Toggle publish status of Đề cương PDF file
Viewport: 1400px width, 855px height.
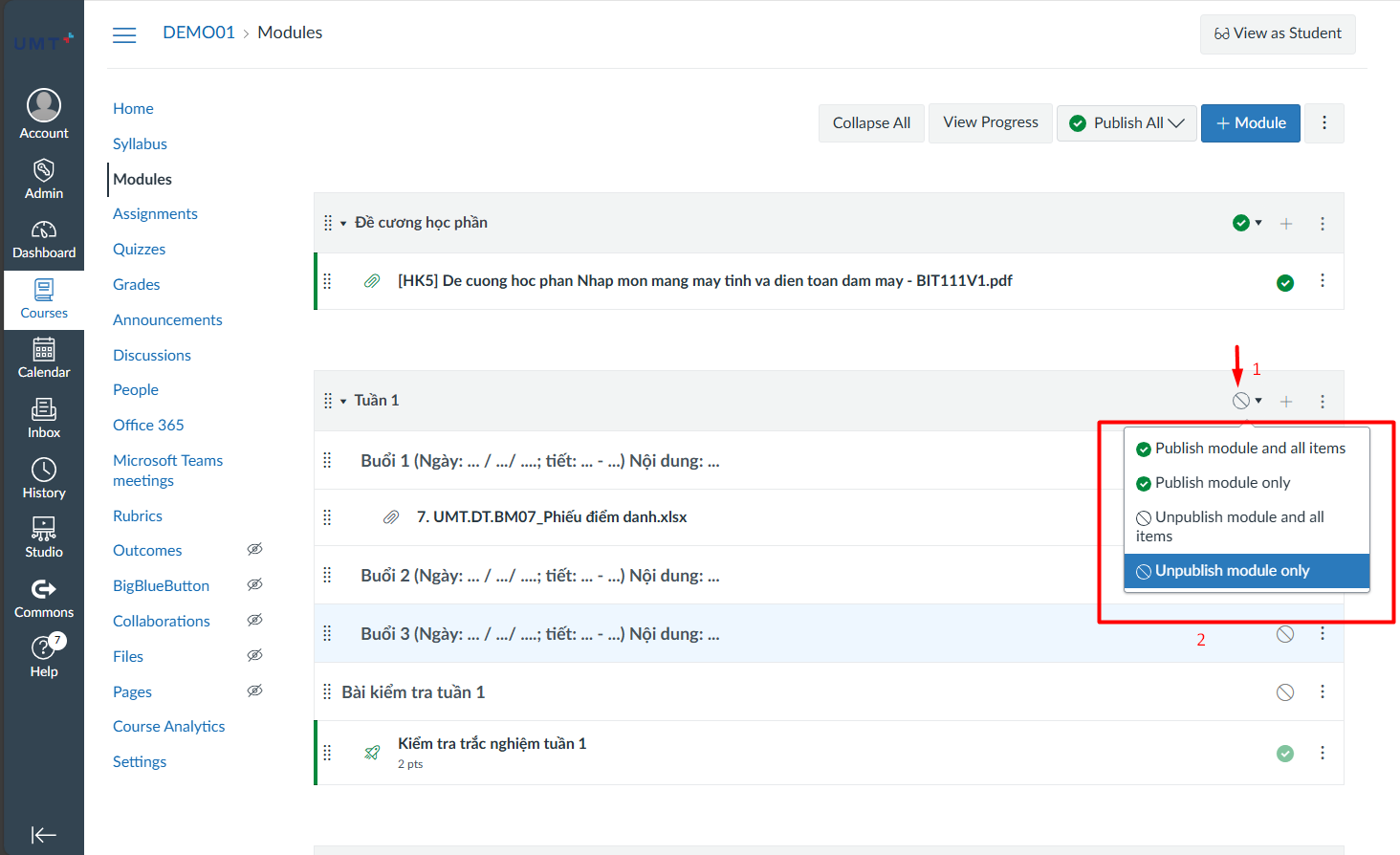click(1285, 282)
